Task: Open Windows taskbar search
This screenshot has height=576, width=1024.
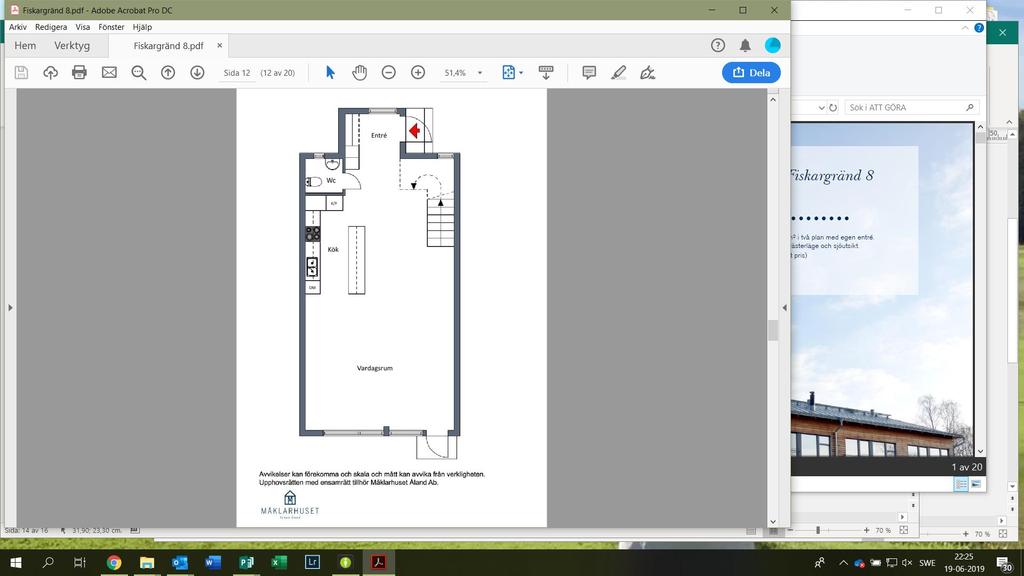Action: 48,562
